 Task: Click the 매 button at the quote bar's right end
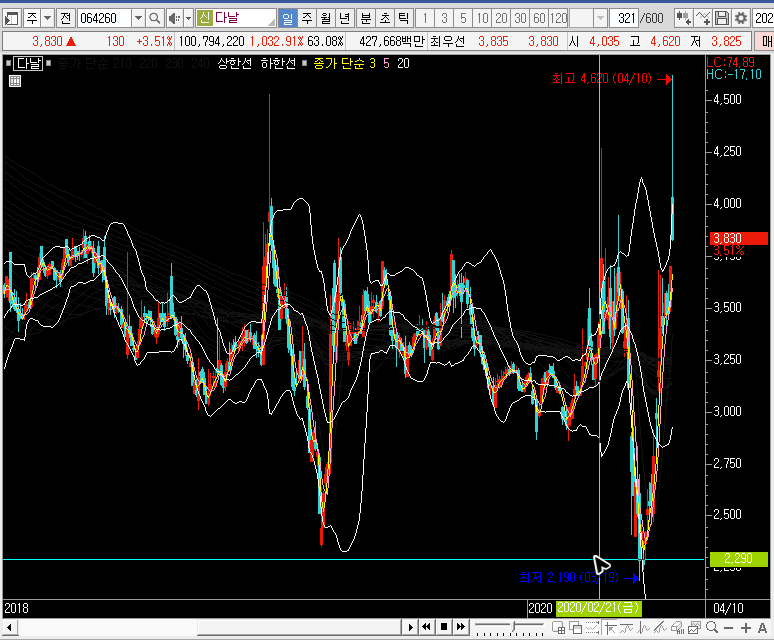[x=765, y=41]
